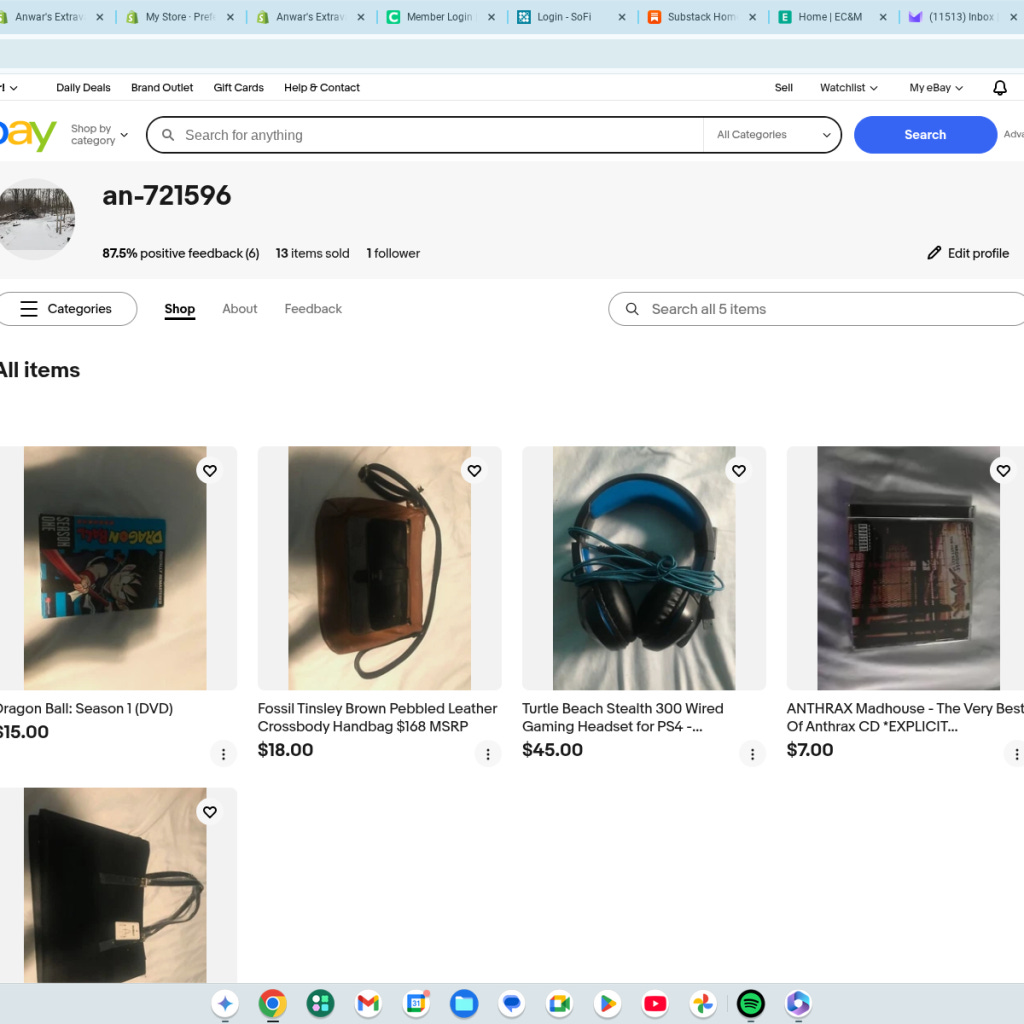Viewport: 1024px width, 1024px height.
Task: Open Google Photos from the shelf
Action: tap(703, 1003)
